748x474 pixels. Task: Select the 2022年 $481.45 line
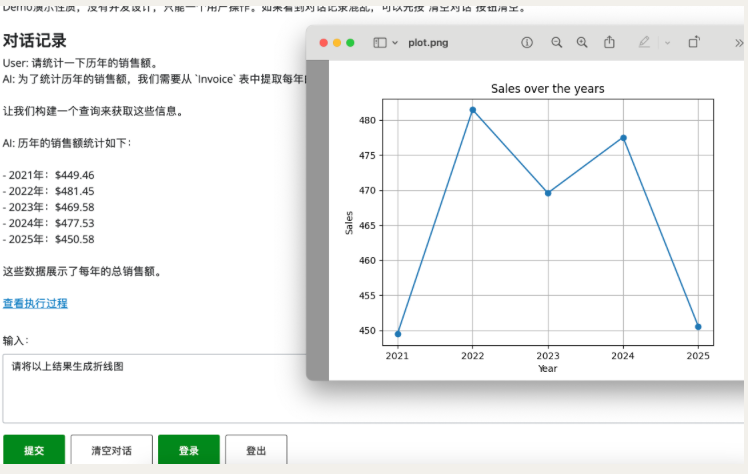[49, 191]
